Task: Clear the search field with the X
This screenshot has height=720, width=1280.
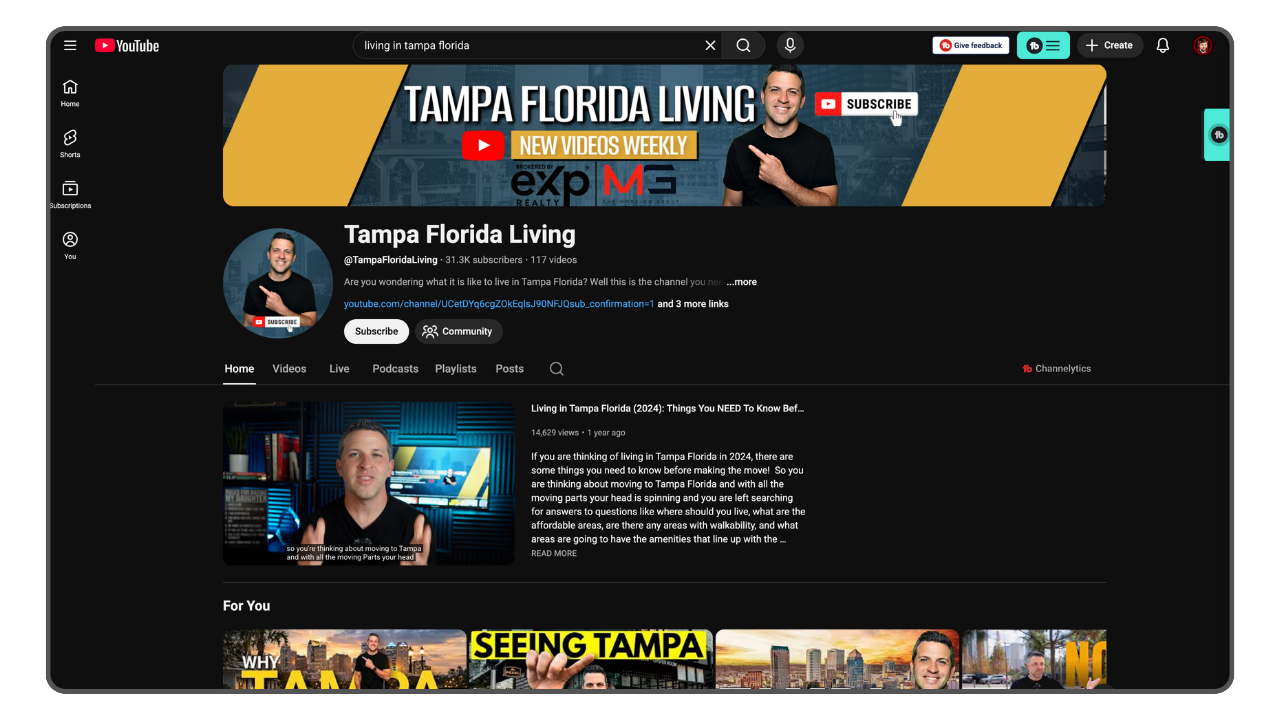Action: pyautogui.click(x=710, y=45)
